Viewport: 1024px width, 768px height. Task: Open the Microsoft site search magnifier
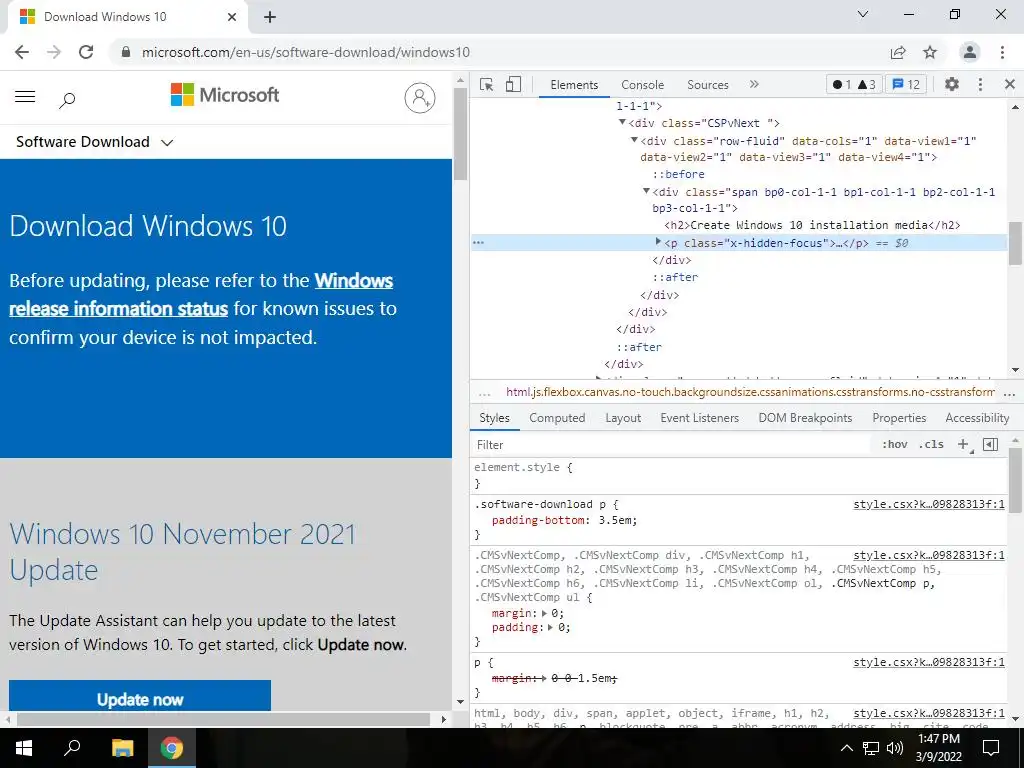point(67,100)
